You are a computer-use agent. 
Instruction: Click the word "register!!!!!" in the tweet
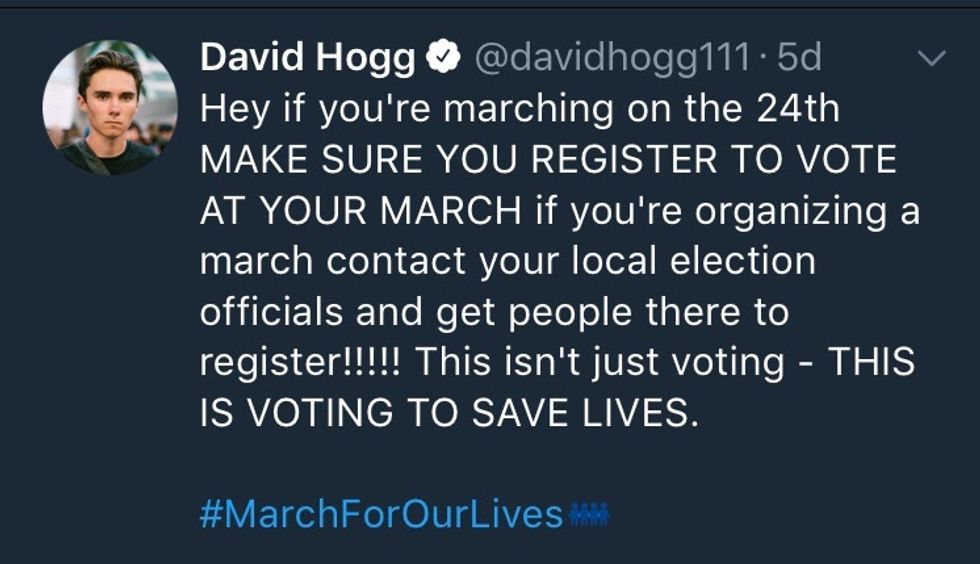[x=300, y=363]
